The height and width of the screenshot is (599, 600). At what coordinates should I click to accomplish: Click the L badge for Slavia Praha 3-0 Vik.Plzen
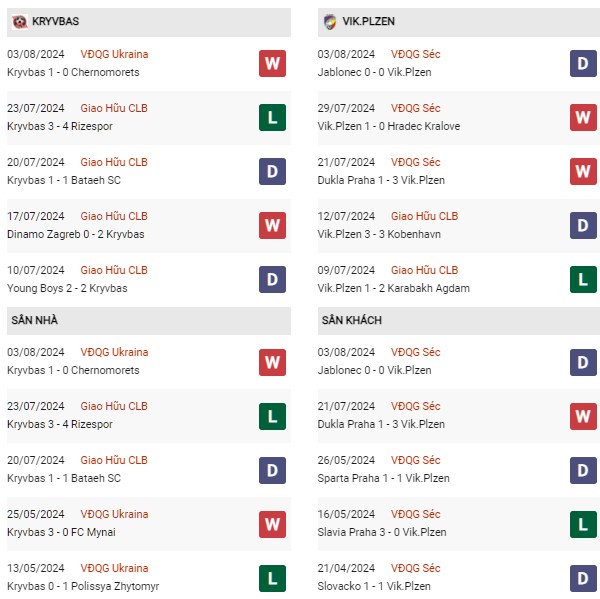583,524
